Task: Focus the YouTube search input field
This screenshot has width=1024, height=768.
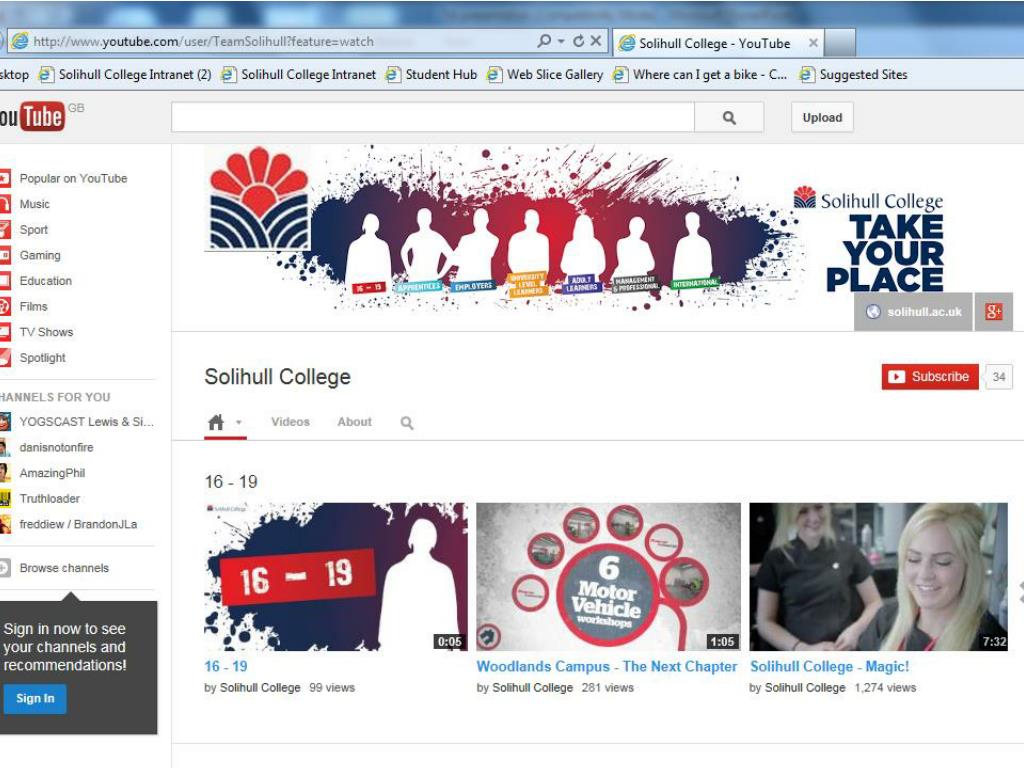Action: pos(432,117)
